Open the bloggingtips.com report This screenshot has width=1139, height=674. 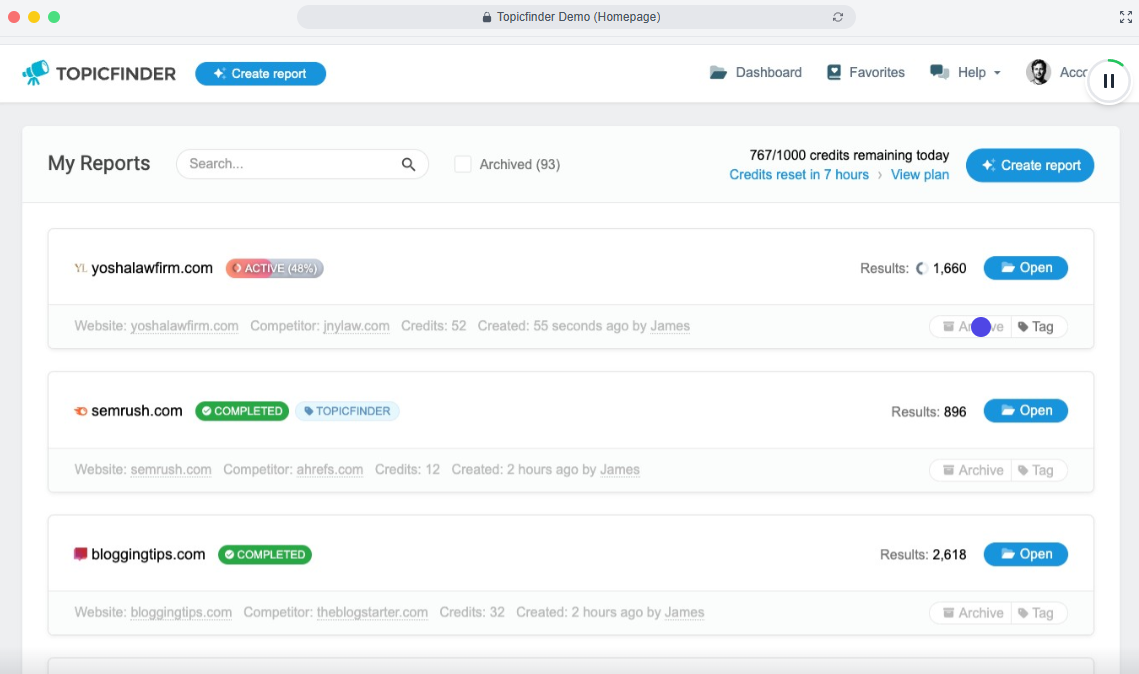tap(1026, 553)
